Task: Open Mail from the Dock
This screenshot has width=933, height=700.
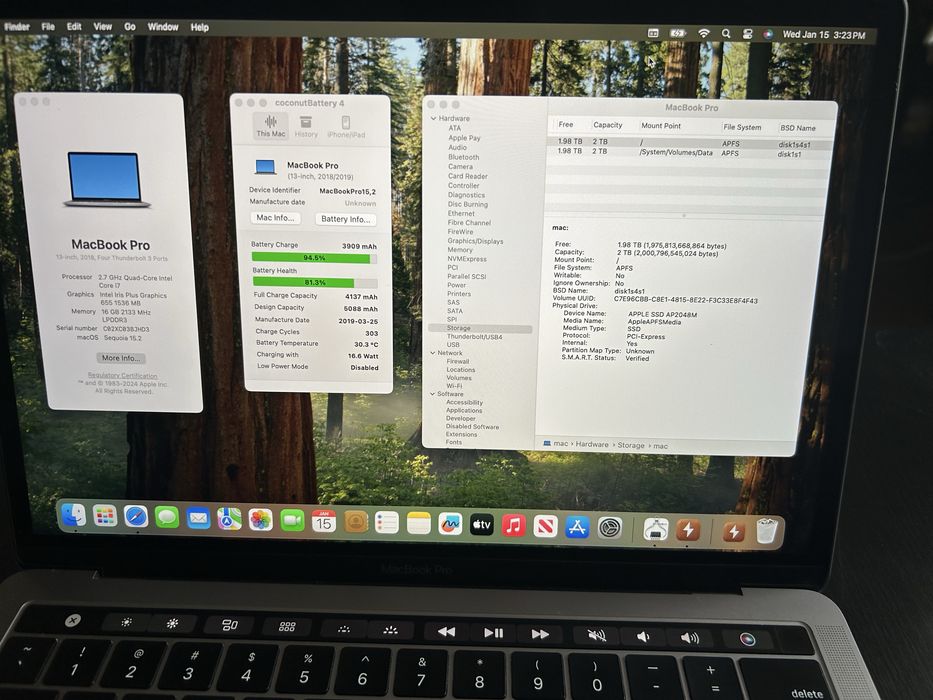Action: point(198,518)
